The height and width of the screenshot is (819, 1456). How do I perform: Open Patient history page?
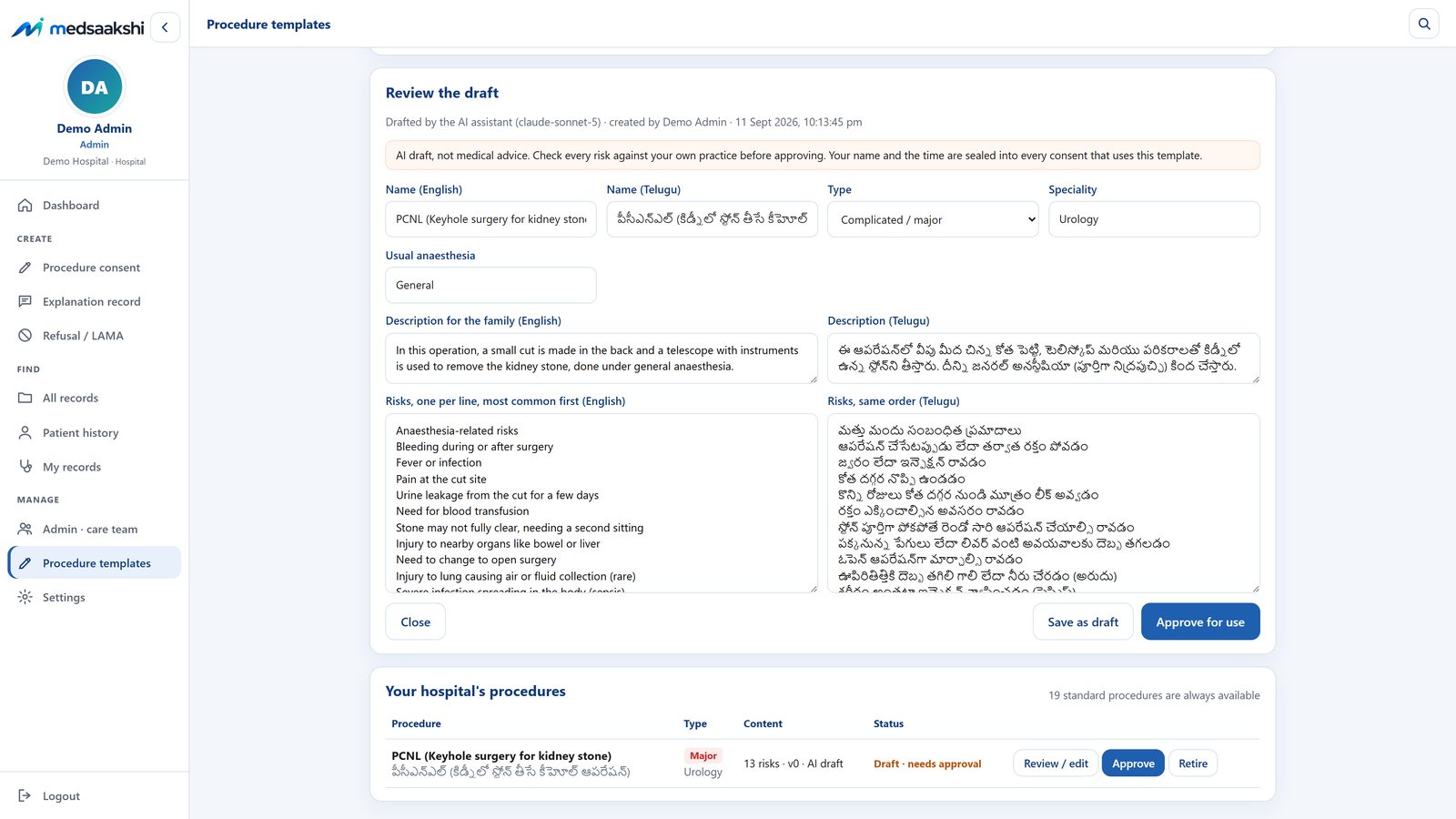click(x=95, y=432)
